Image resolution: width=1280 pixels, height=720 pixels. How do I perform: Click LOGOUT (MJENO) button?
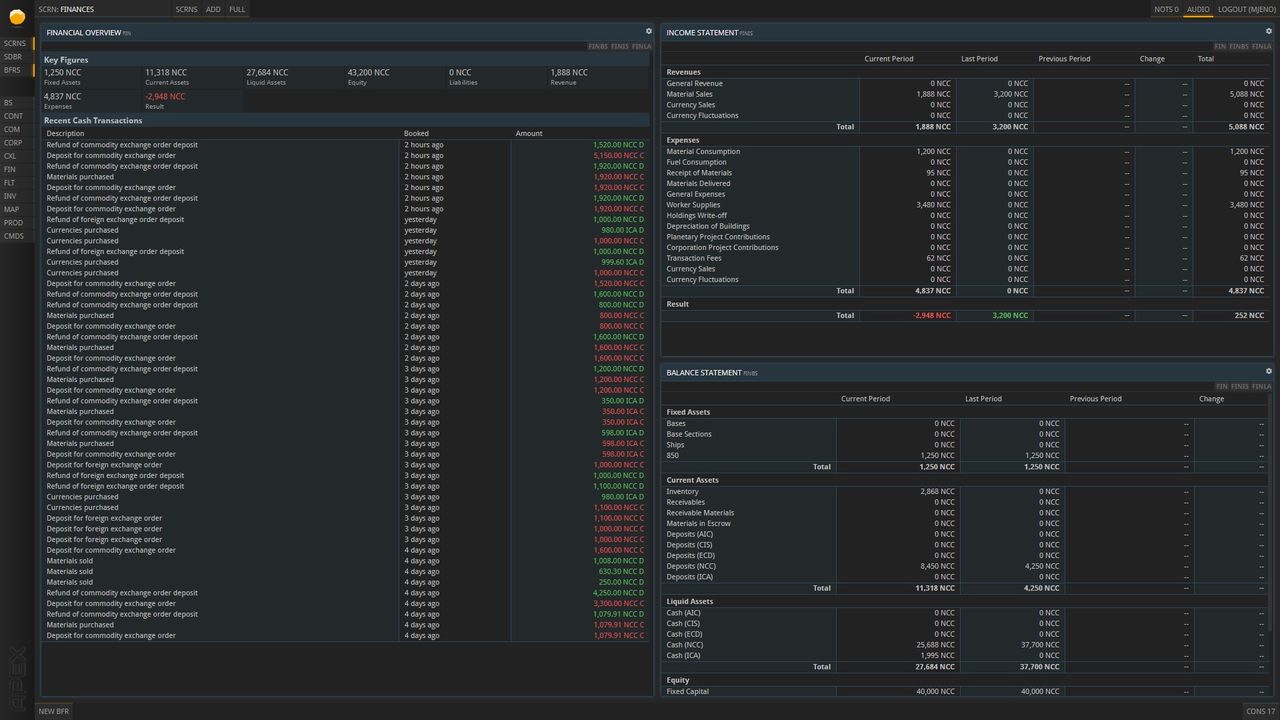pos(1246,9)
